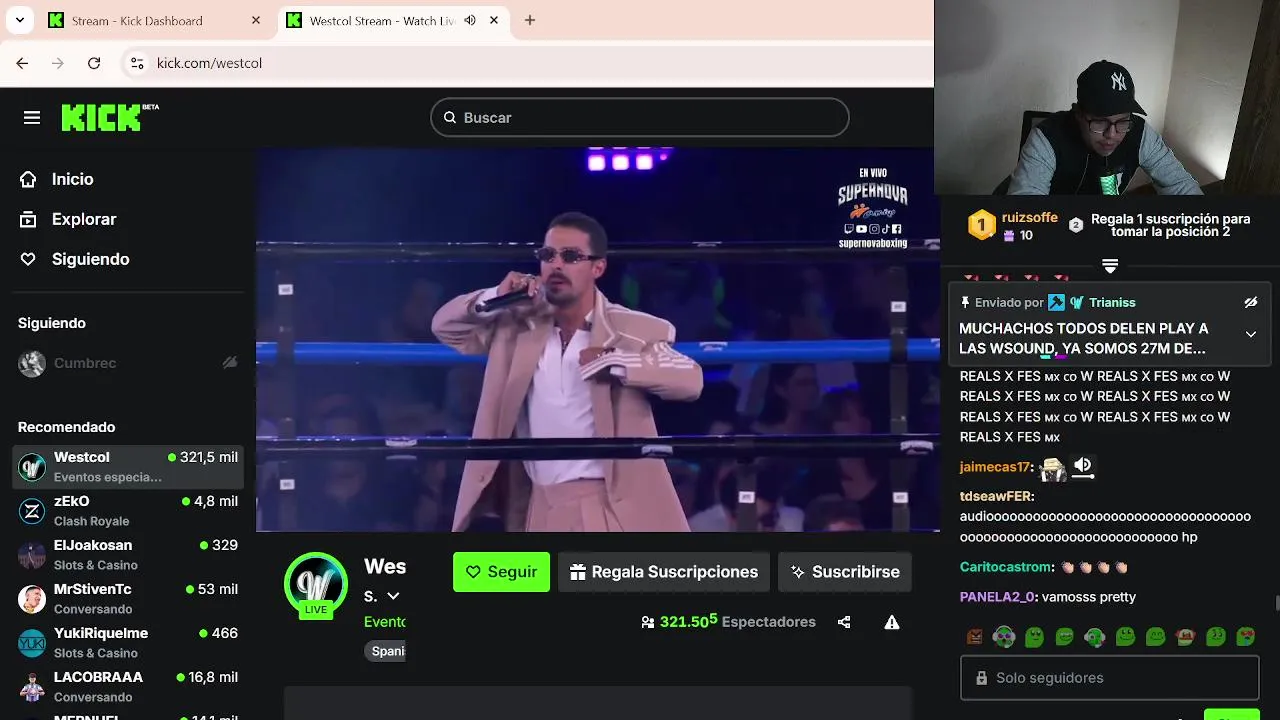Click the gold rank 1 badge
1280x720 pixels.
click(982, 225)
